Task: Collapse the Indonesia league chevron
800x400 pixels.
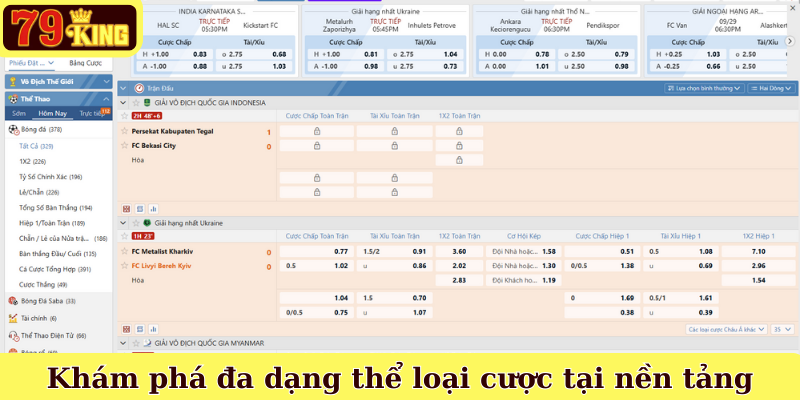Action: click(123, 103)
